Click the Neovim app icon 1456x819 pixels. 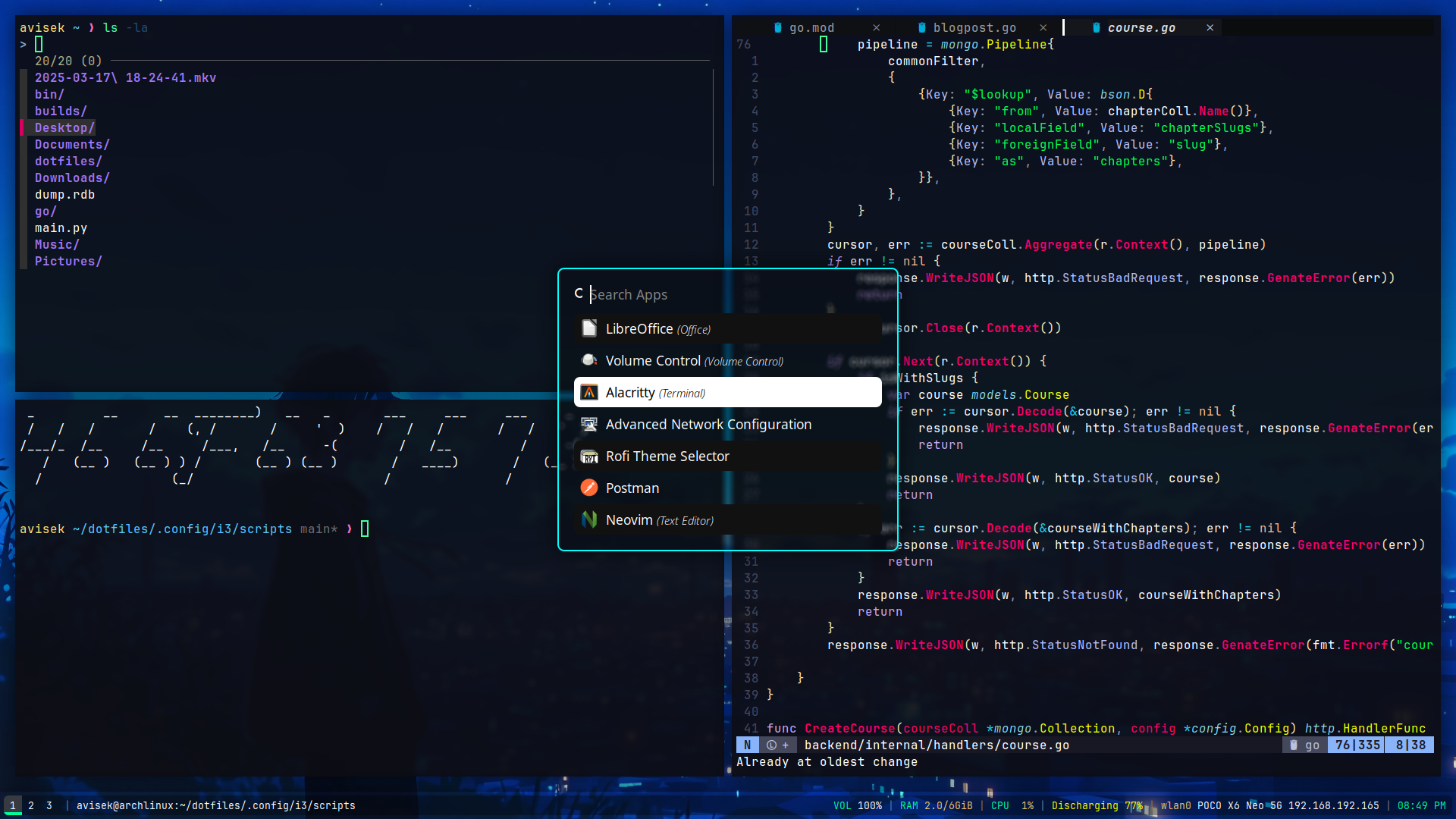point(589,519)
